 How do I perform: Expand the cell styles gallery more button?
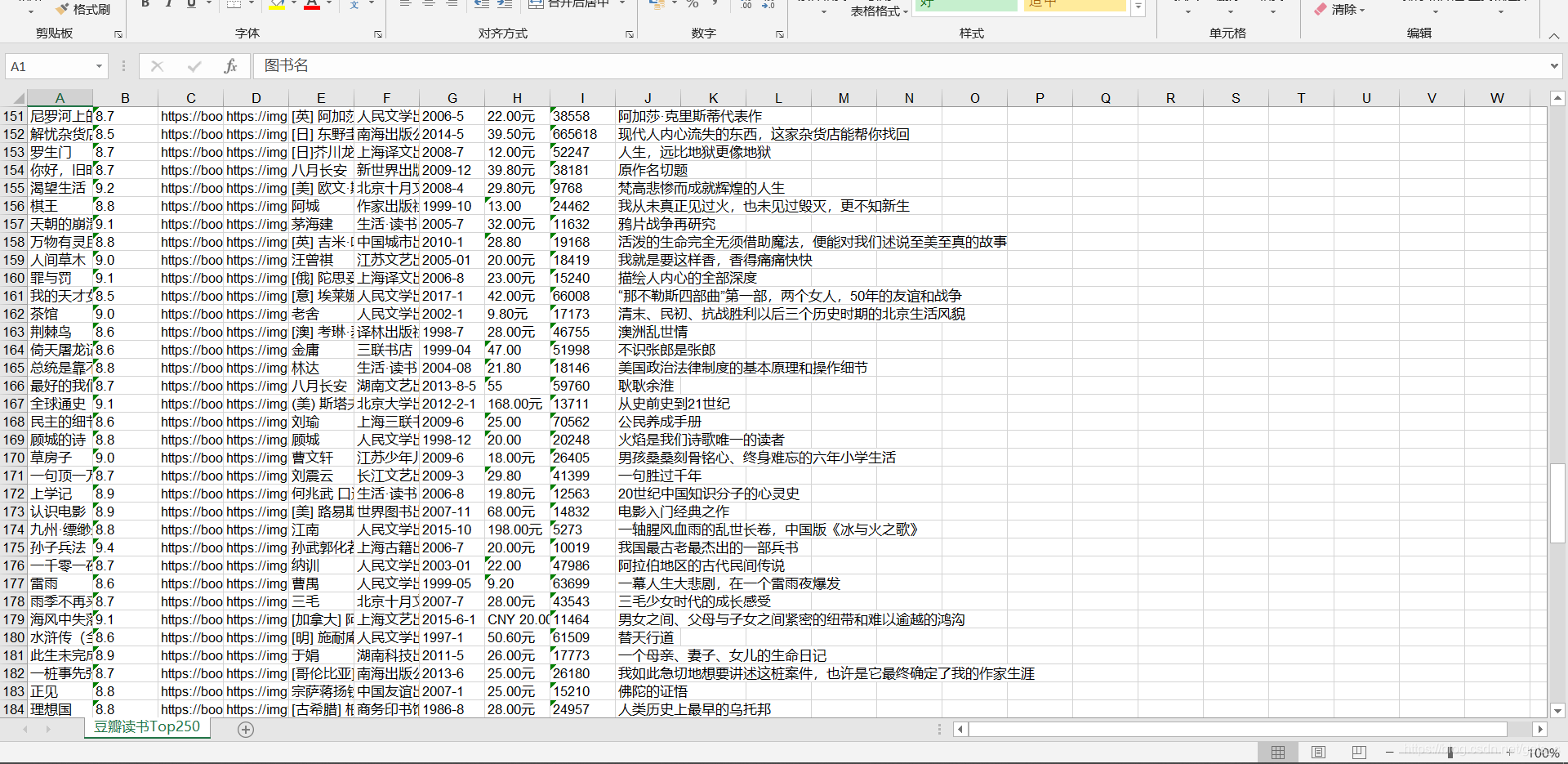(1138, 7)
